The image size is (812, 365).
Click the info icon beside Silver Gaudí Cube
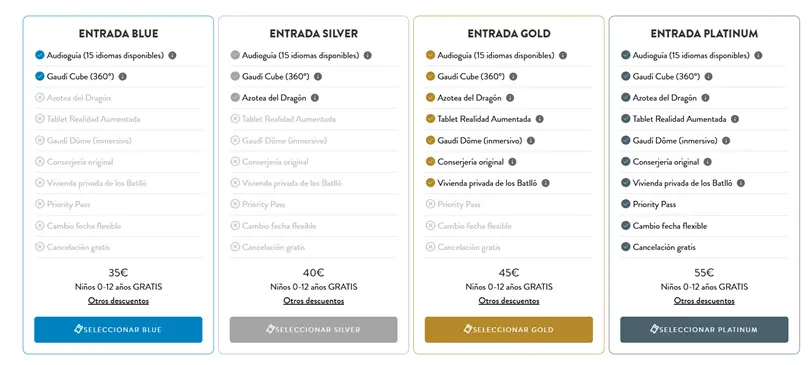(318, 77)
